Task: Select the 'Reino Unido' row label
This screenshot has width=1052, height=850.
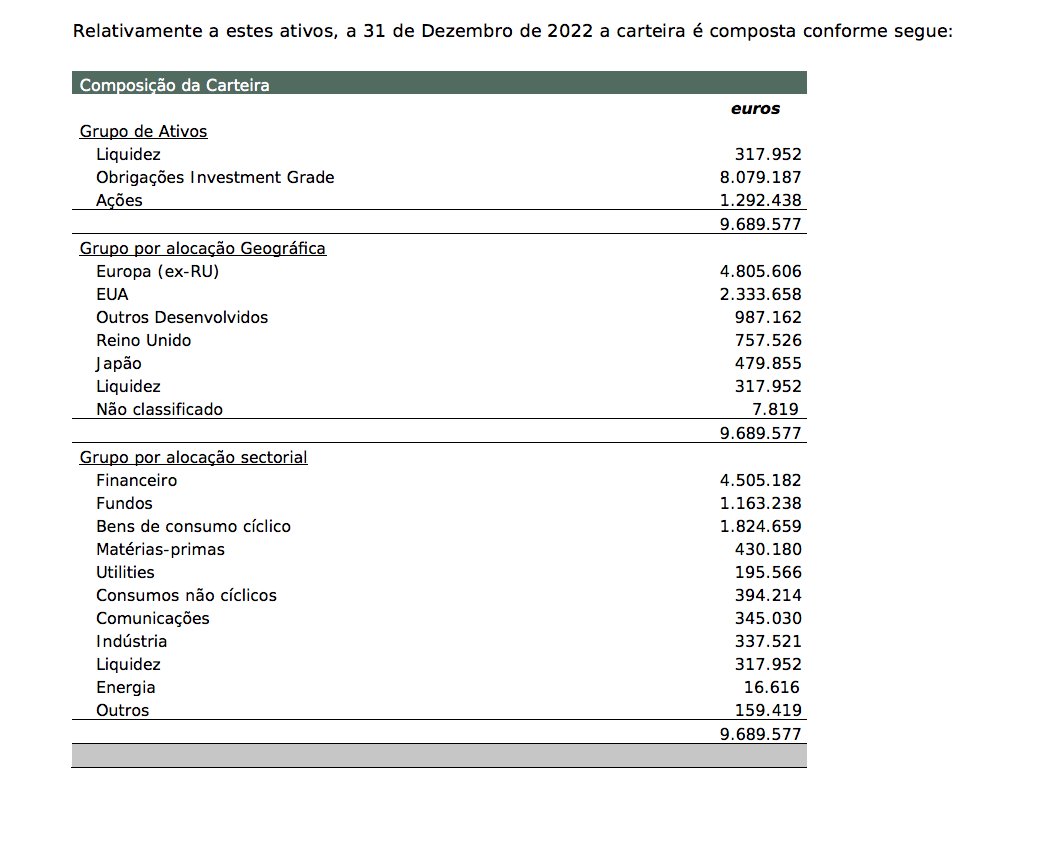Action: click(144, 341)
